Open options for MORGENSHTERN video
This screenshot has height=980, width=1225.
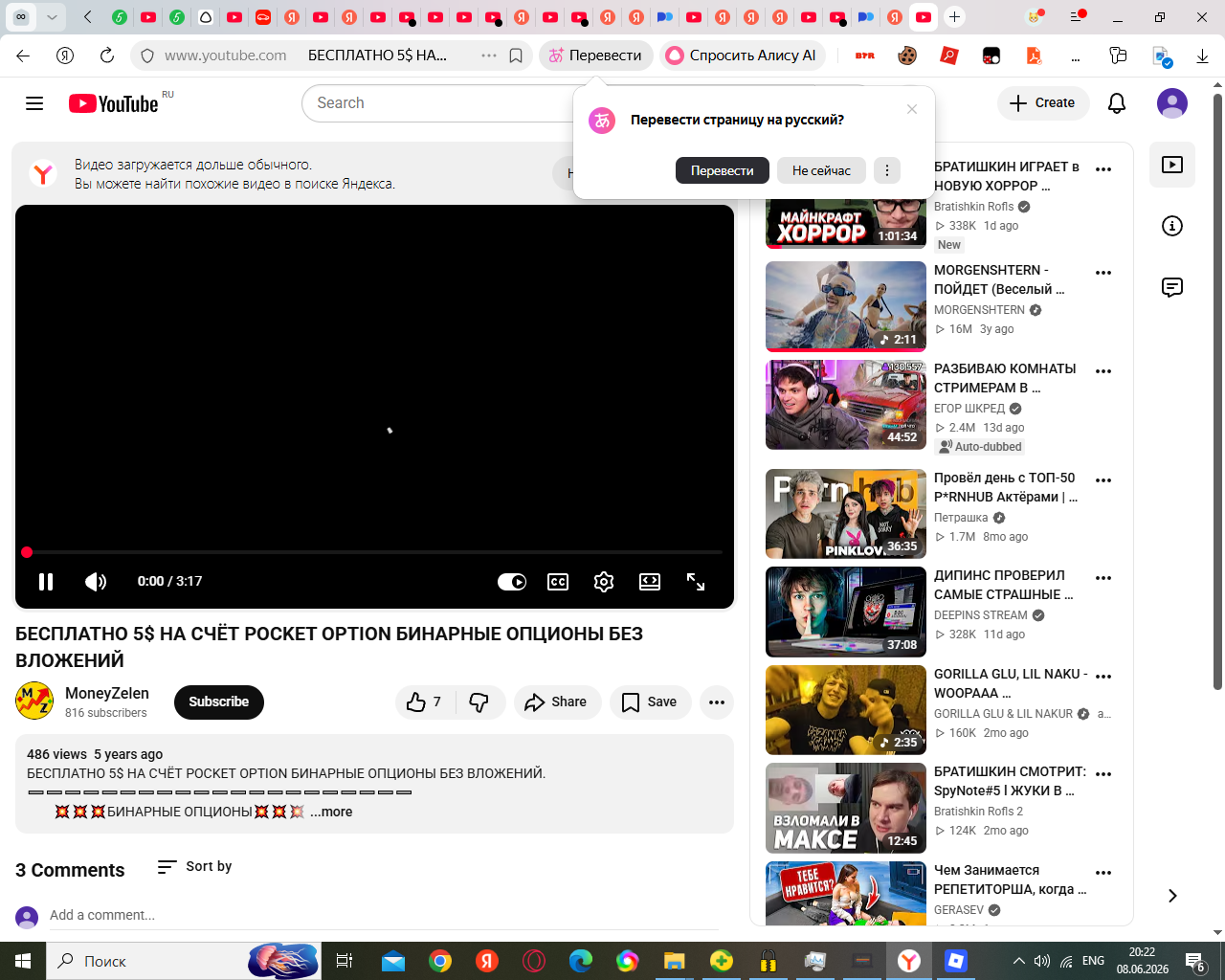[x=1103, y=273]
